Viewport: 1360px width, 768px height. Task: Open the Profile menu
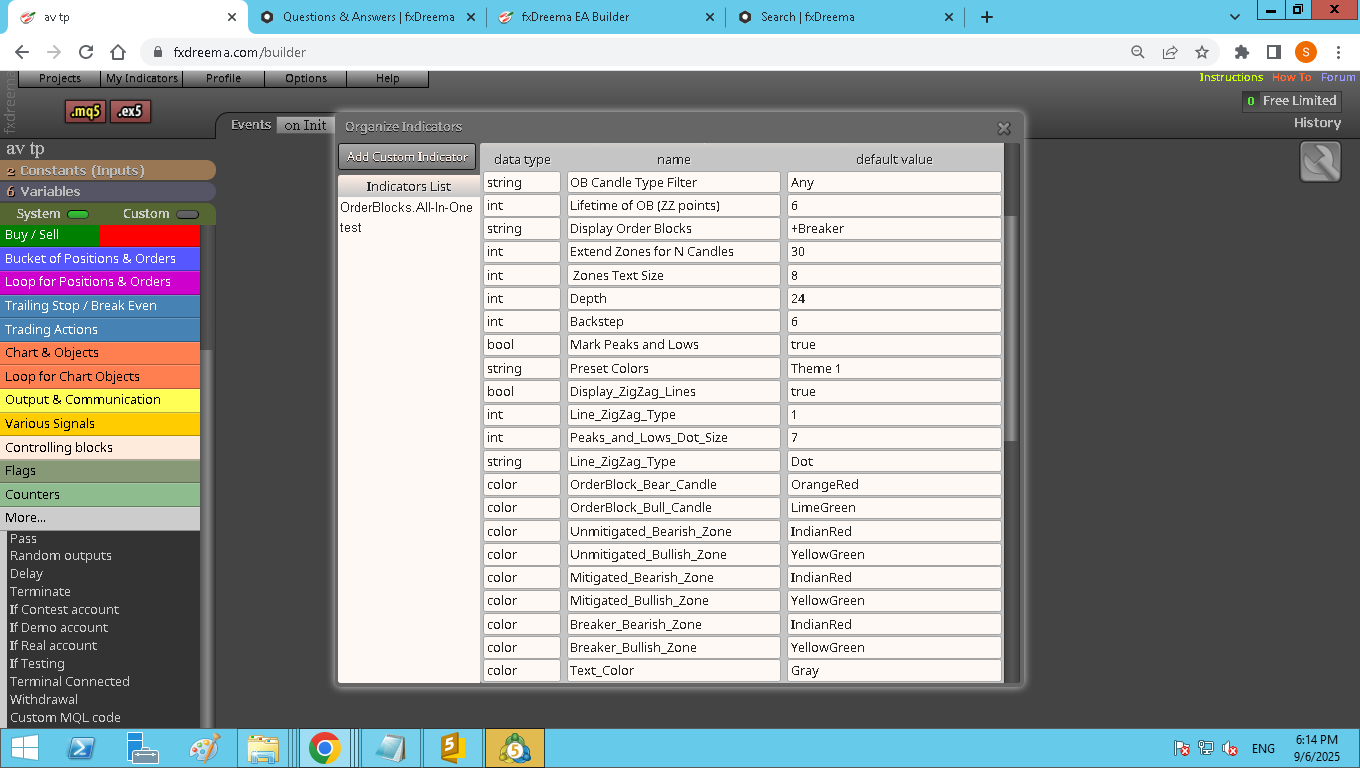click(x=224, y=78)
